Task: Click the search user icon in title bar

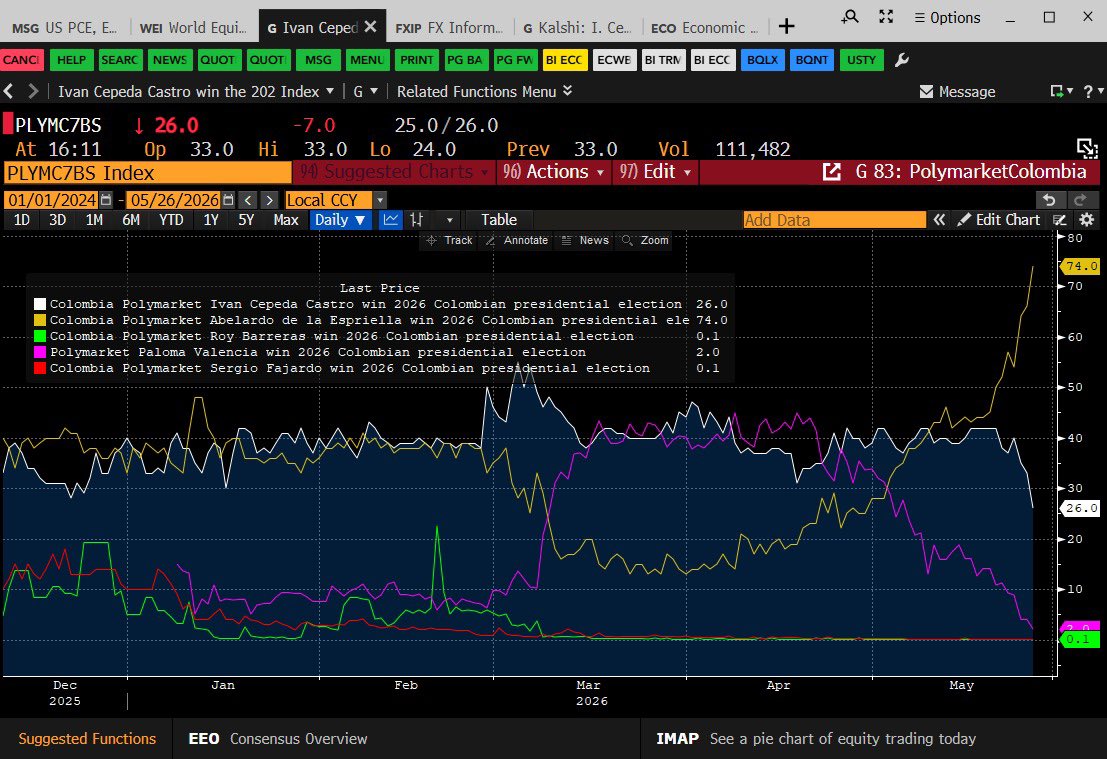Action: tap(850, 17)
